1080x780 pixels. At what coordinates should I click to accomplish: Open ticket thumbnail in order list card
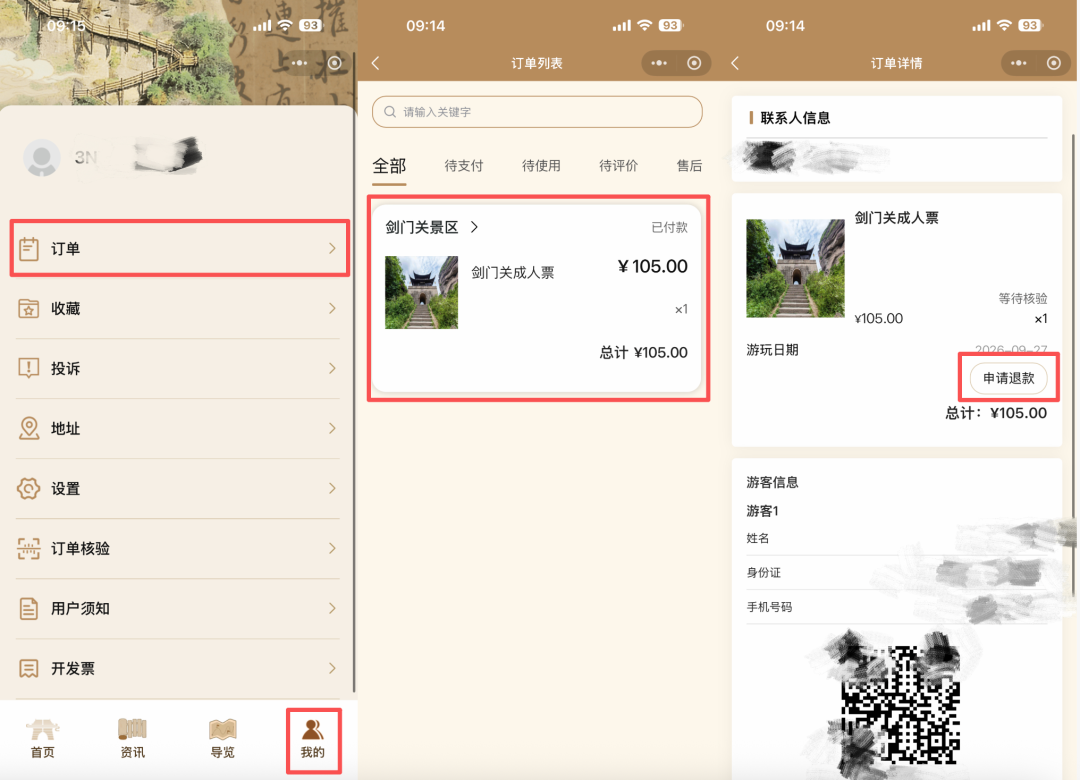pos(422,293)
